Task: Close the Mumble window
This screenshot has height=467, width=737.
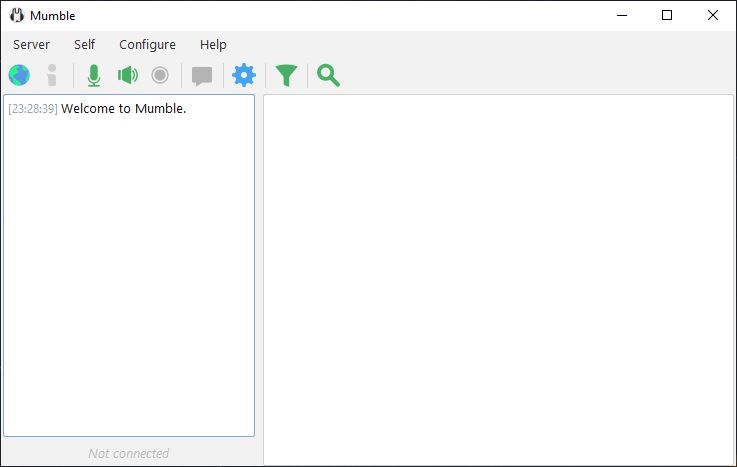Action: coord(713,16)
